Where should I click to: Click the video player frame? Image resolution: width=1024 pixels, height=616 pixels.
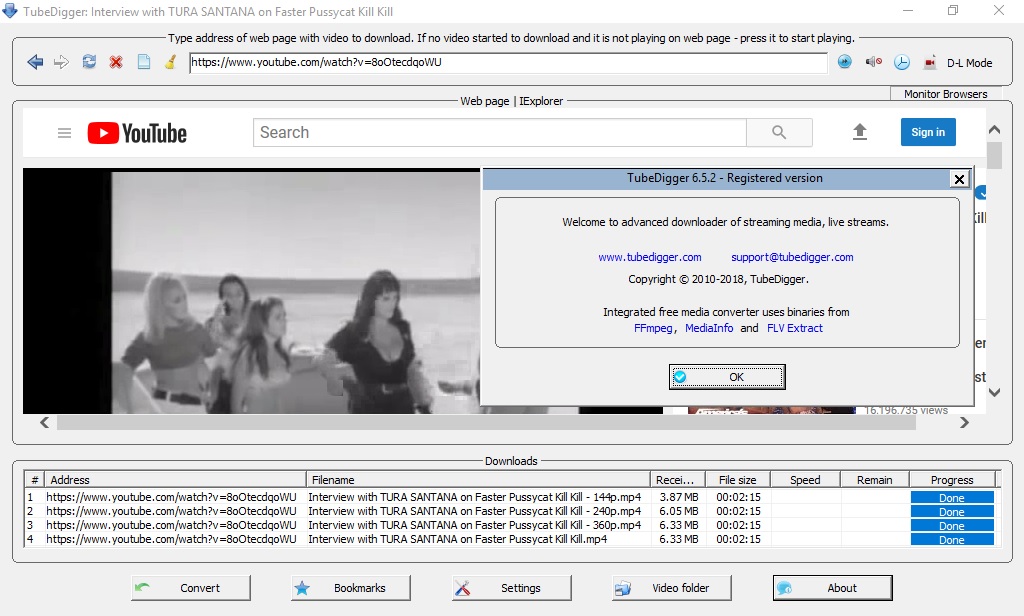pyautogui.click(x=251, y=291)
